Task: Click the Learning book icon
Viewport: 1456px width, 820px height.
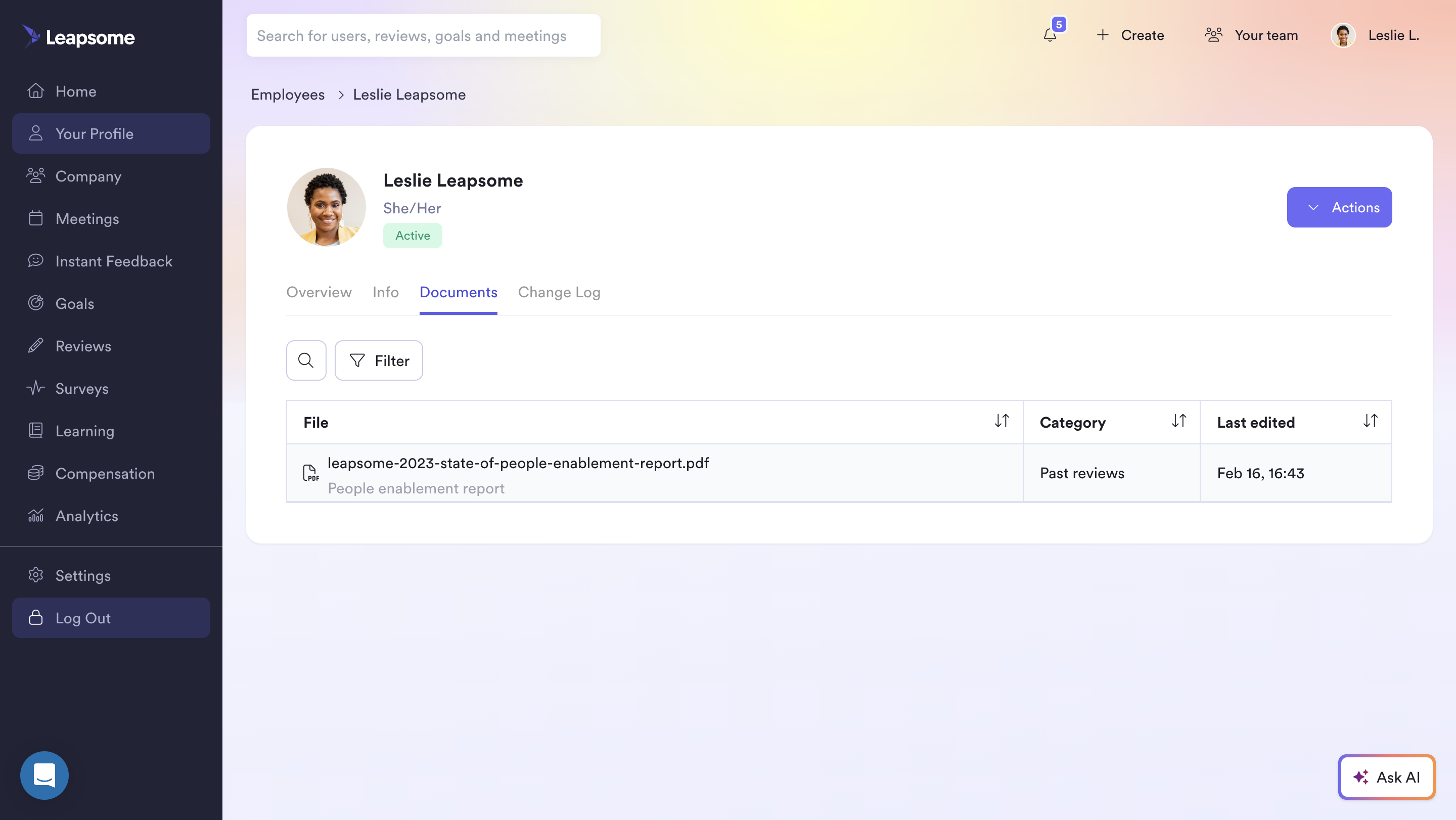Action: pyautogui.click(x=35, y=431)
